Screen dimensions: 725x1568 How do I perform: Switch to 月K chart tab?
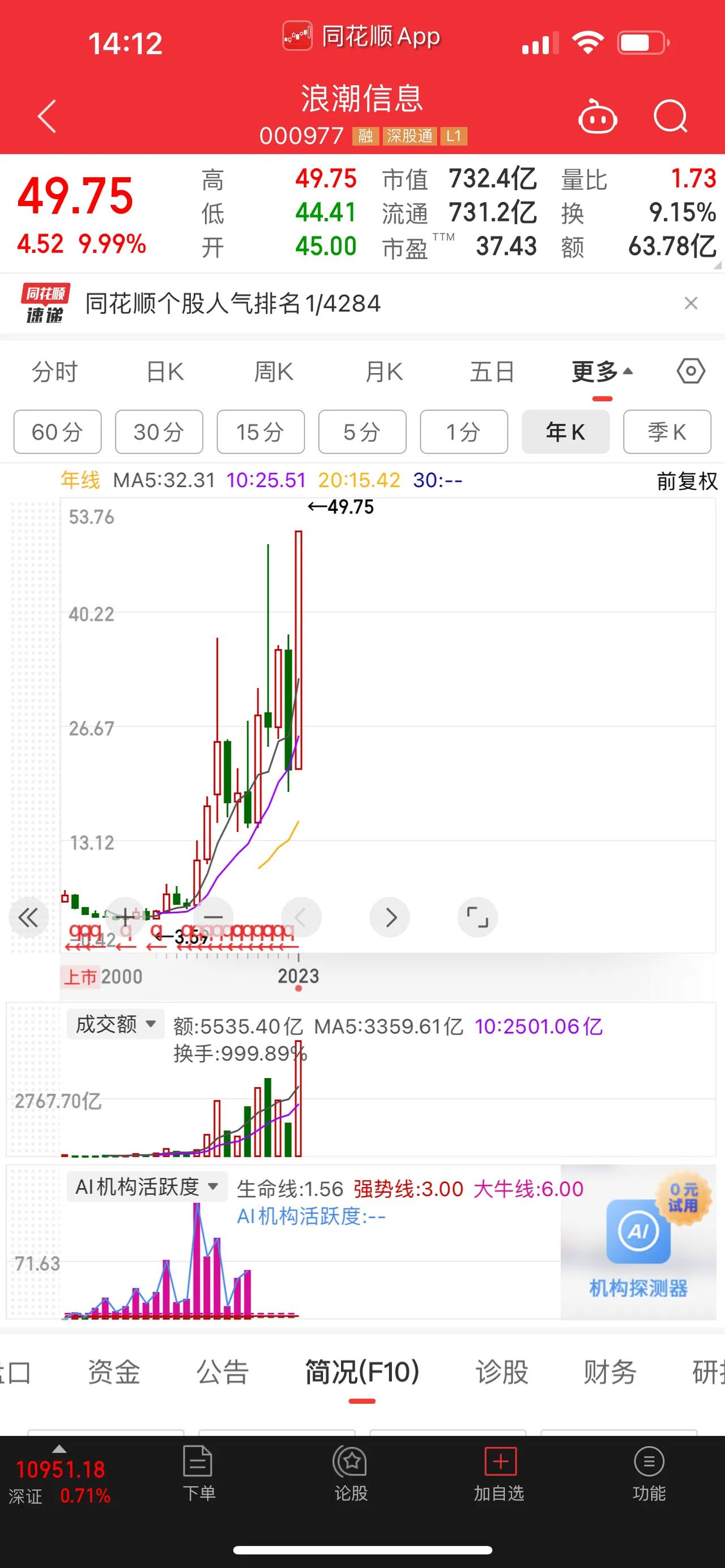(384, 371)
